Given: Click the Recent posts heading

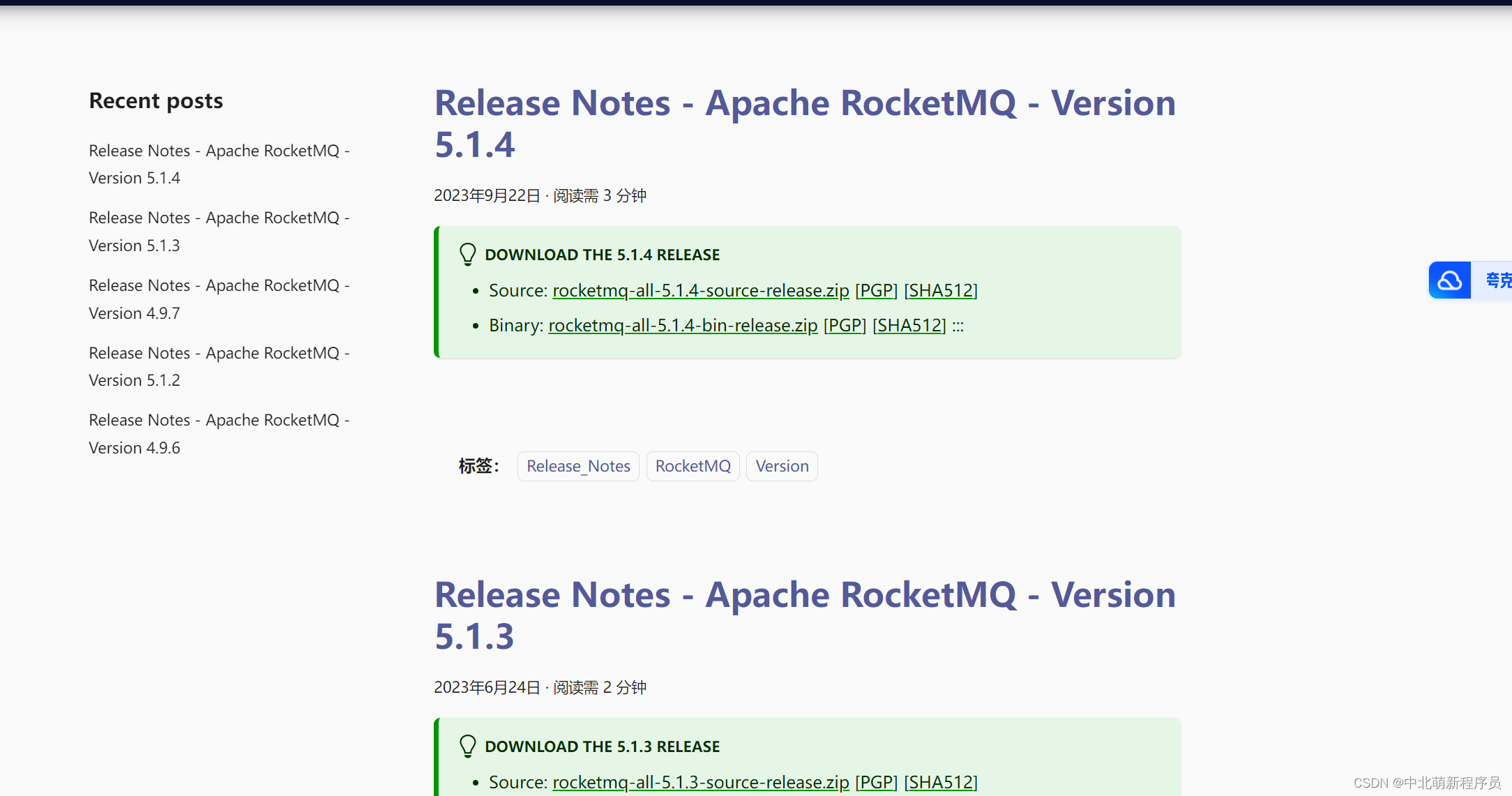Looking at the screenshot, I should pos(156,100).
